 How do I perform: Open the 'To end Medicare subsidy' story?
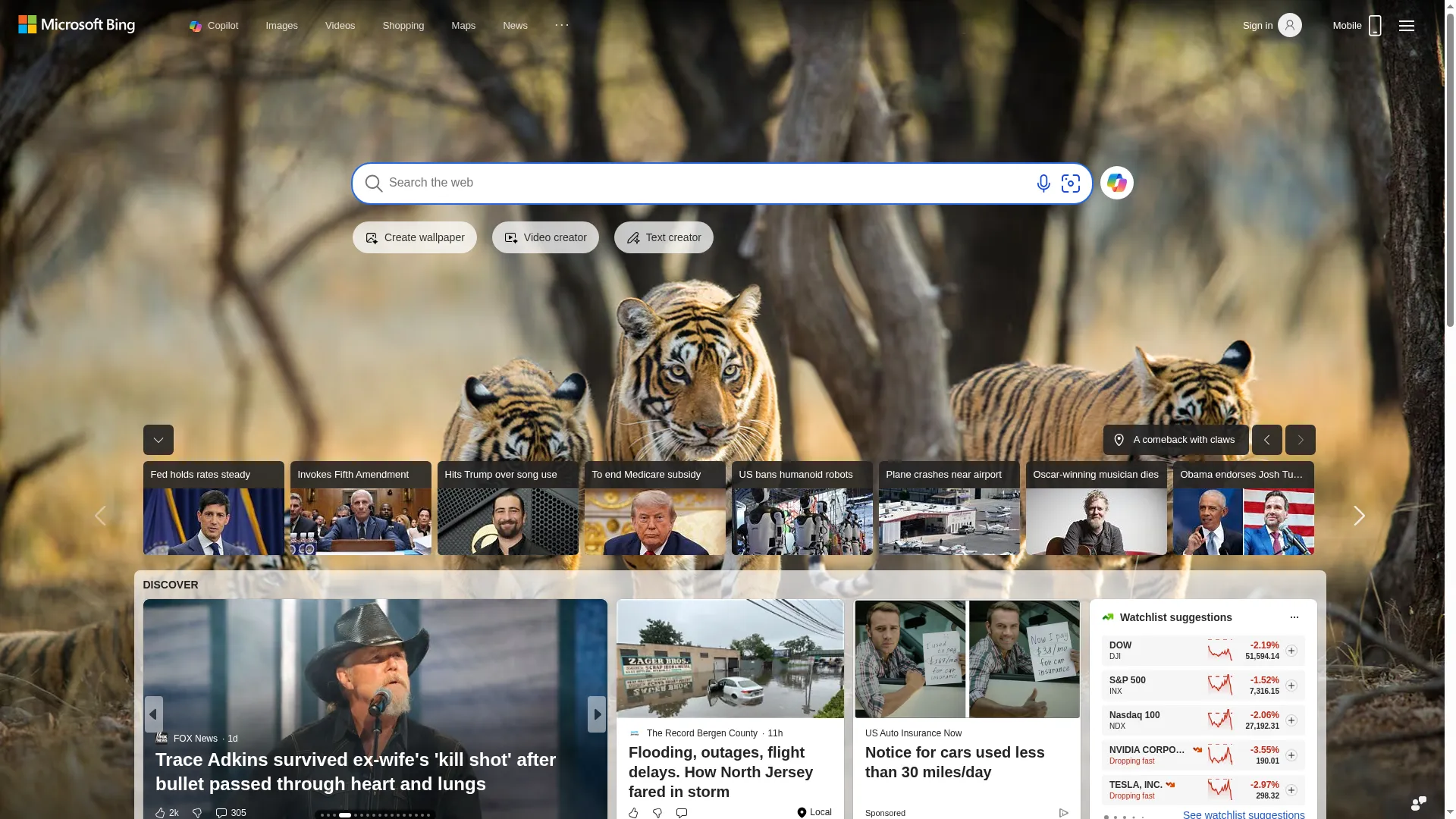(x=655, y=508)
